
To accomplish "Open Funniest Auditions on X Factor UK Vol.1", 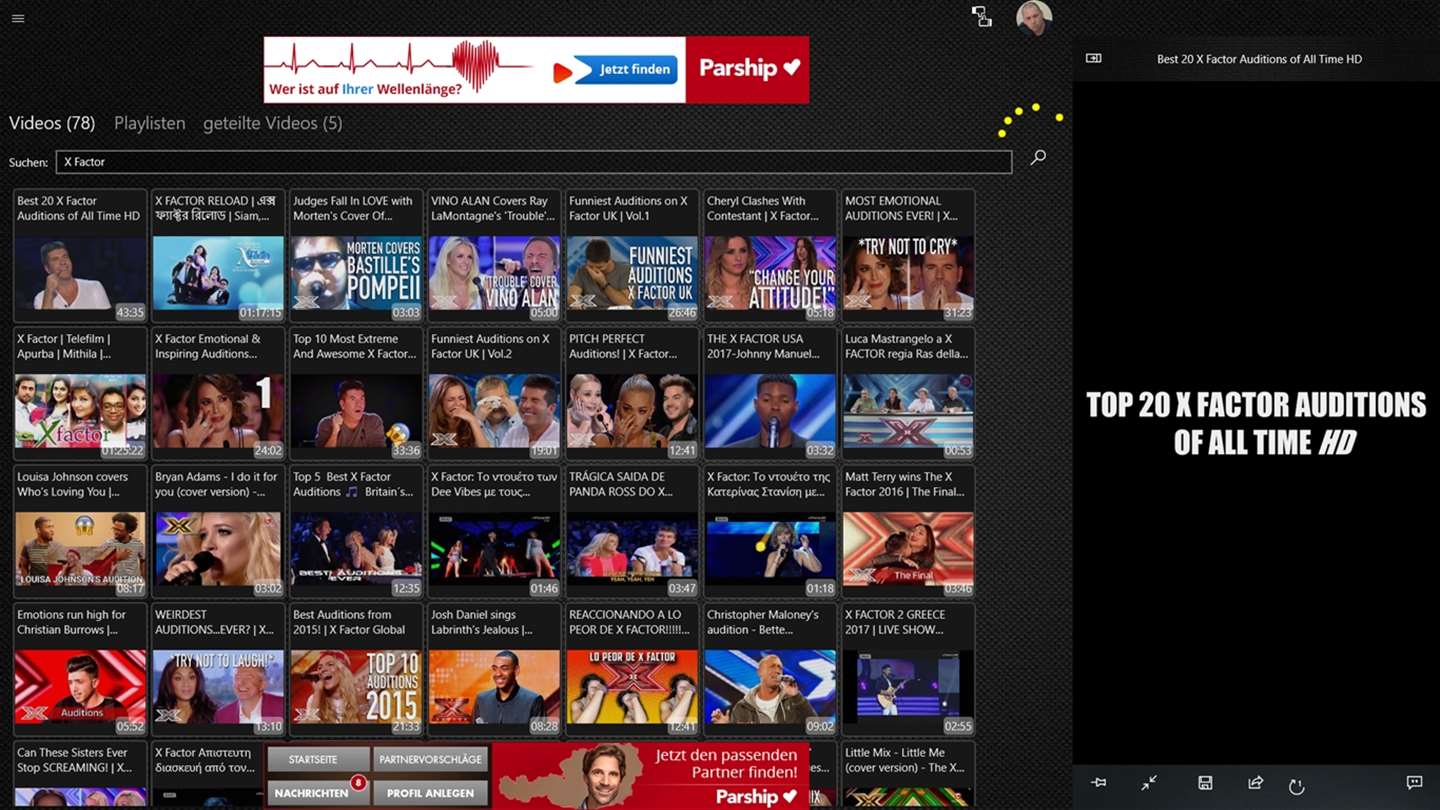I will 632,255.
